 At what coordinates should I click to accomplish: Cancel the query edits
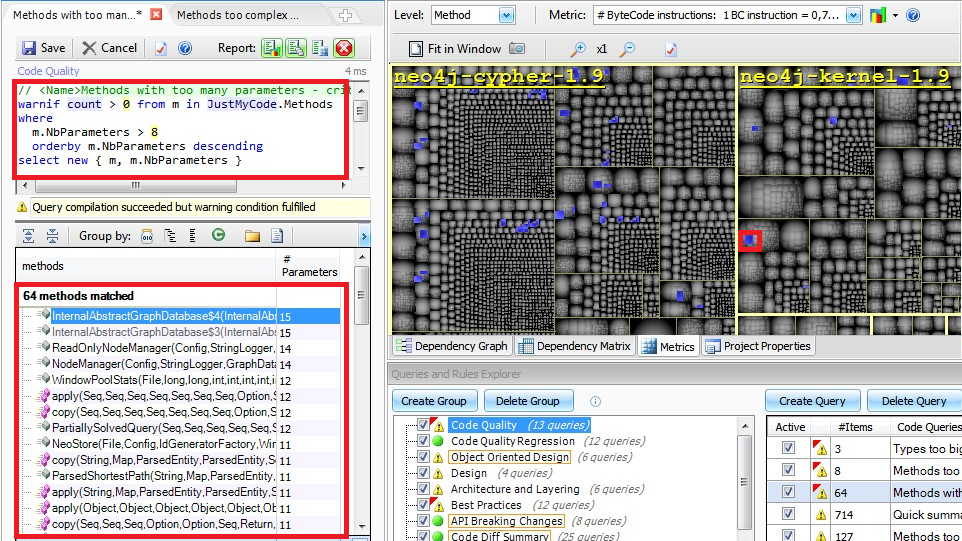click(110, 48)
